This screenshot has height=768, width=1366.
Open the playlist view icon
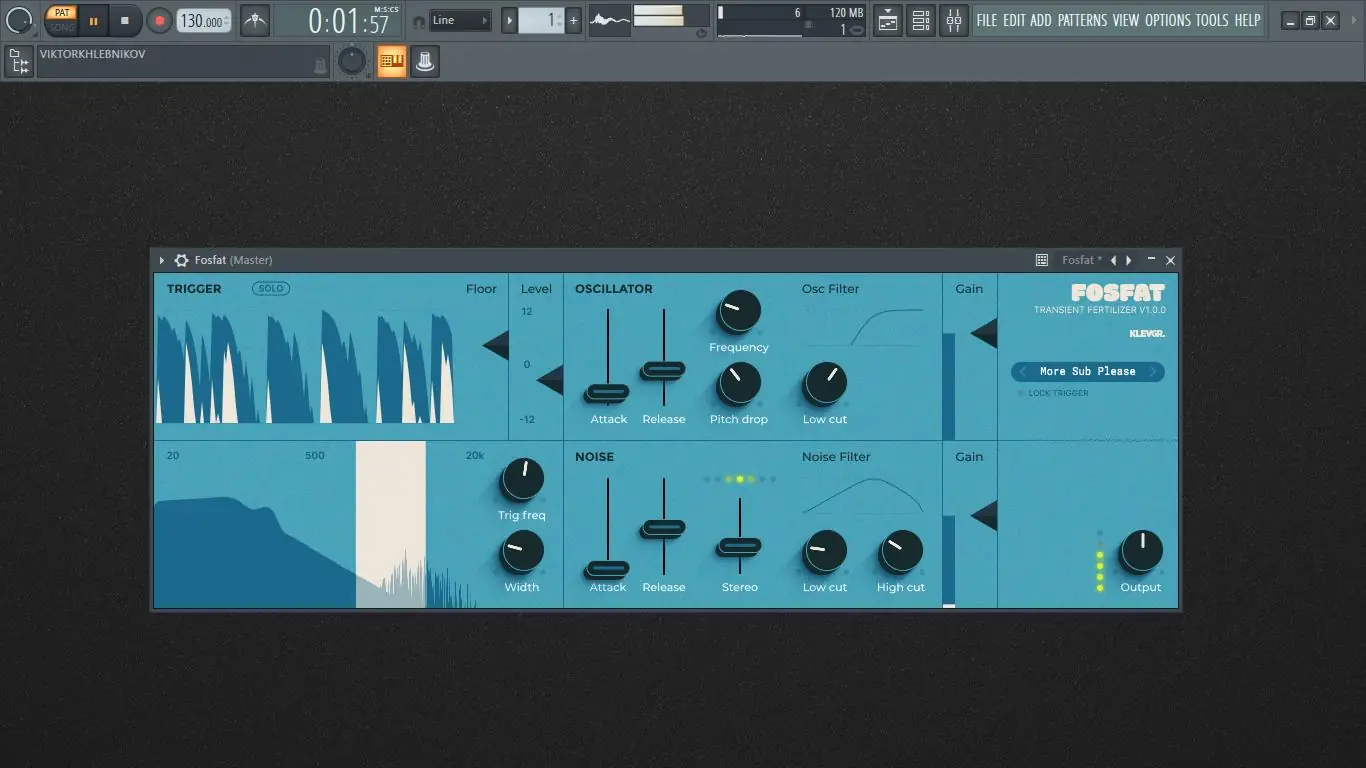[887, 20]
